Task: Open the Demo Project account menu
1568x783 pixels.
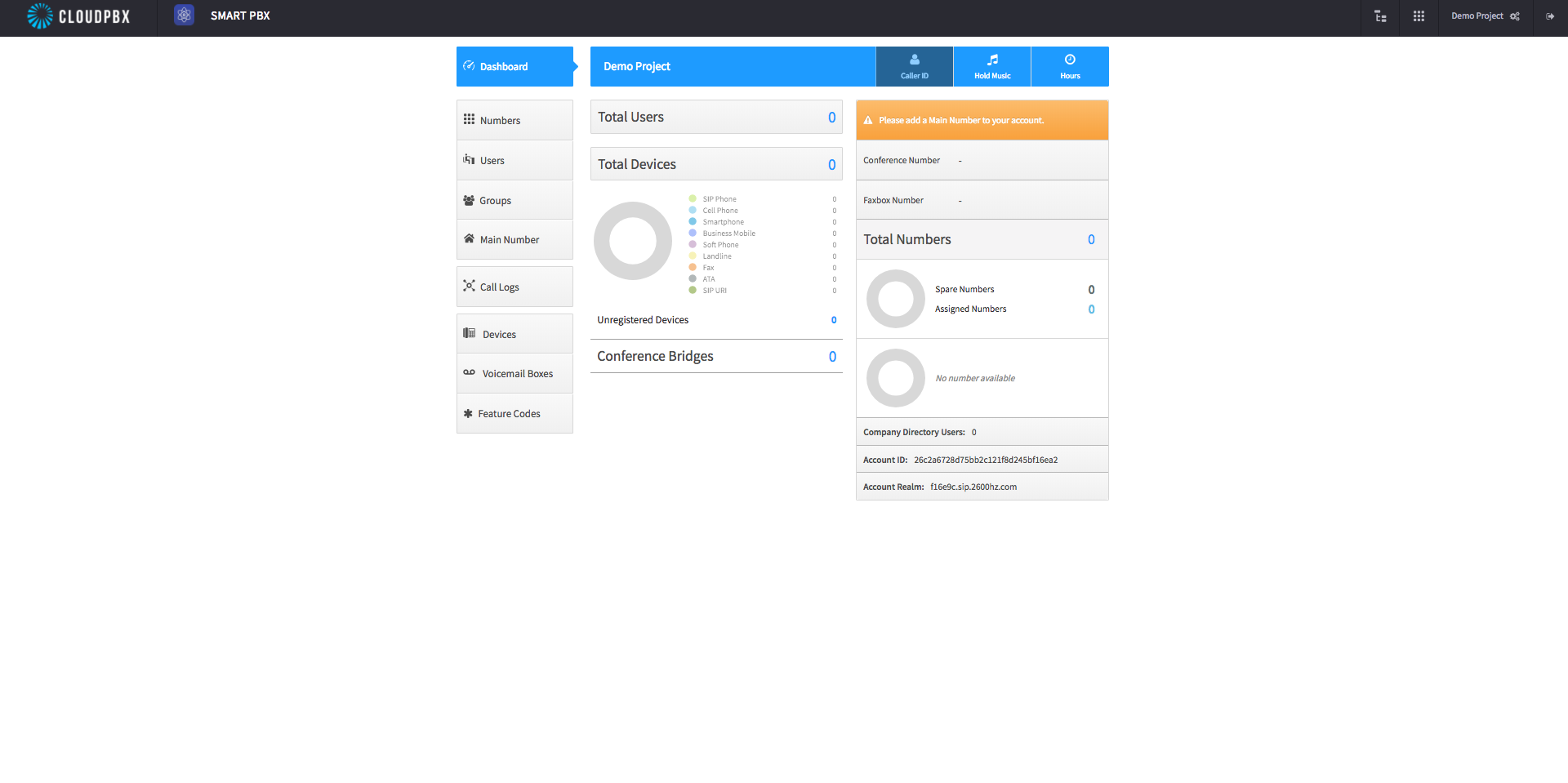Action: 1485,16
